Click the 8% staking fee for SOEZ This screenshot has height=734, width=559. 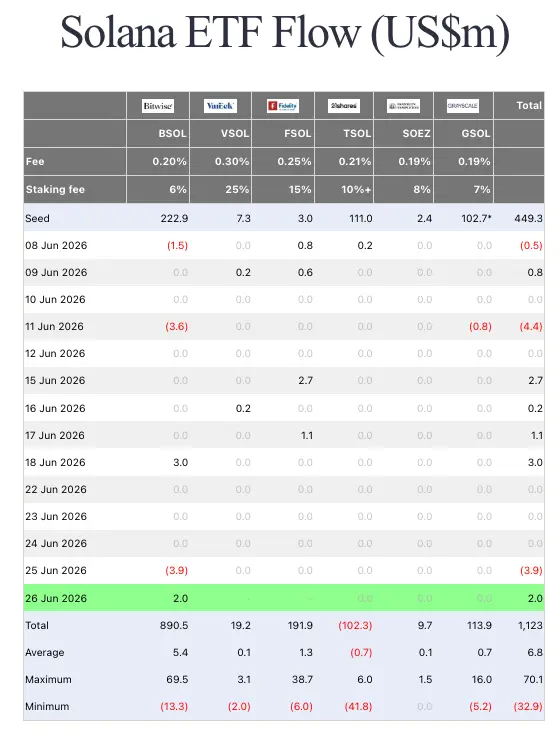pos(422,190)
